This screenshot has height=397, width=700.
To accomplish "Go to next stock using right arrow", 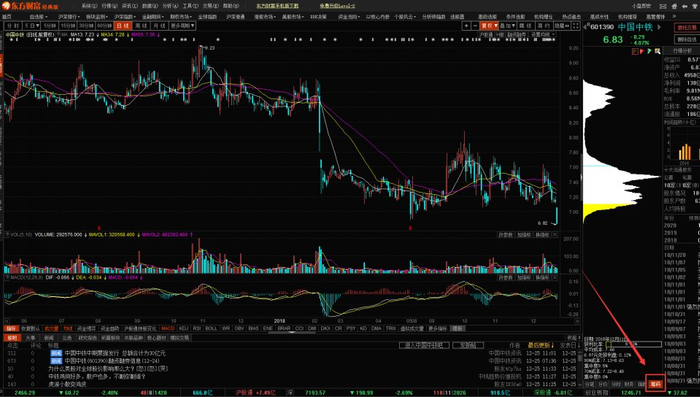I will pyautogui.click(x=659, y=27).
